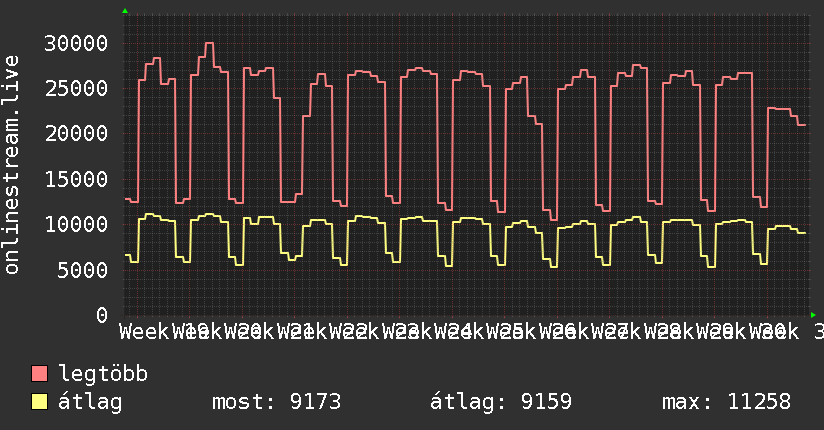Click the átlag legend label beside yellow swatch
This screenshot has height=430, width=824.
coord(90,402)
